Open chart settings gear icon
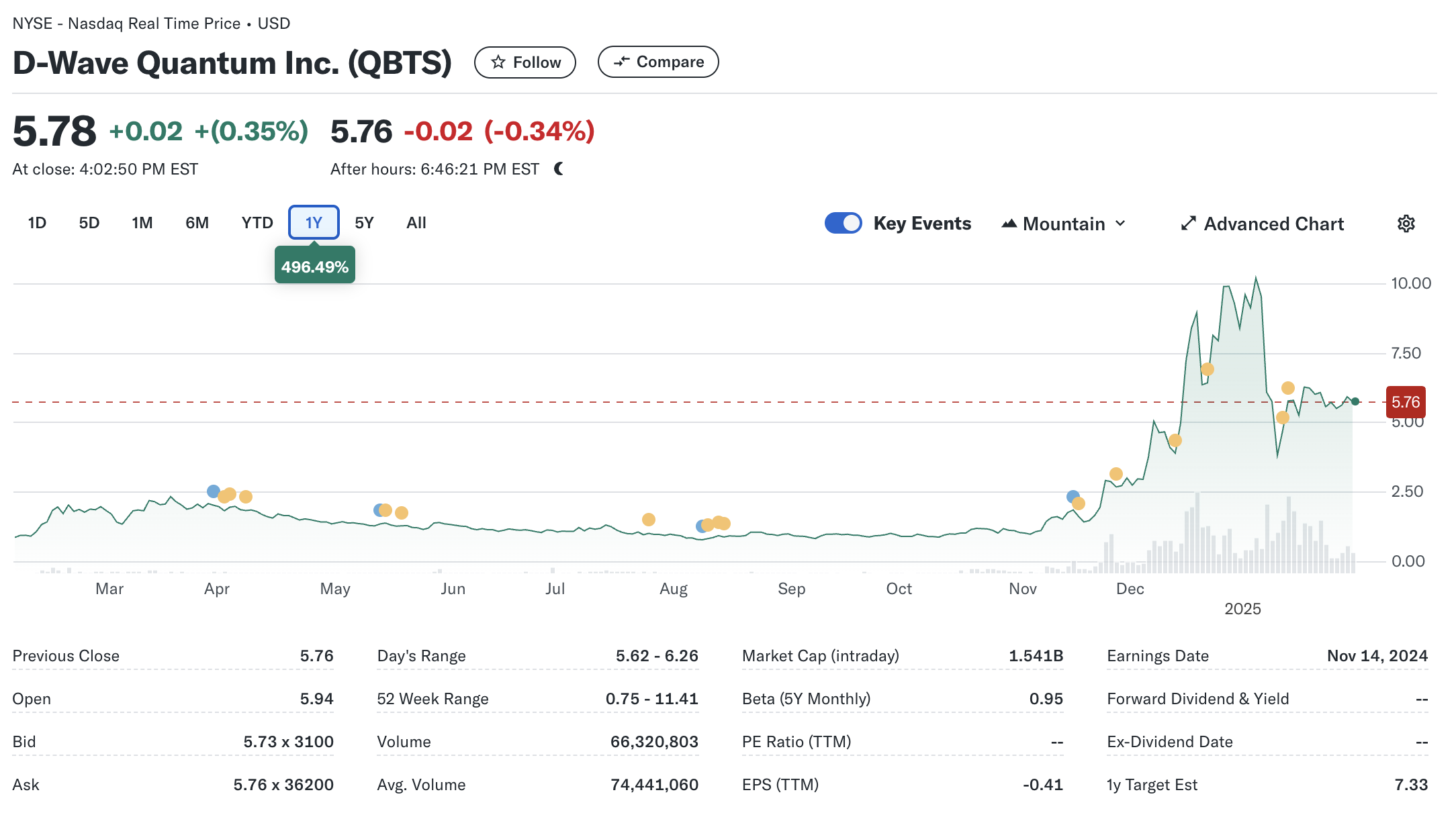This screenshot has width=1456, height=815. [1406, 224]
